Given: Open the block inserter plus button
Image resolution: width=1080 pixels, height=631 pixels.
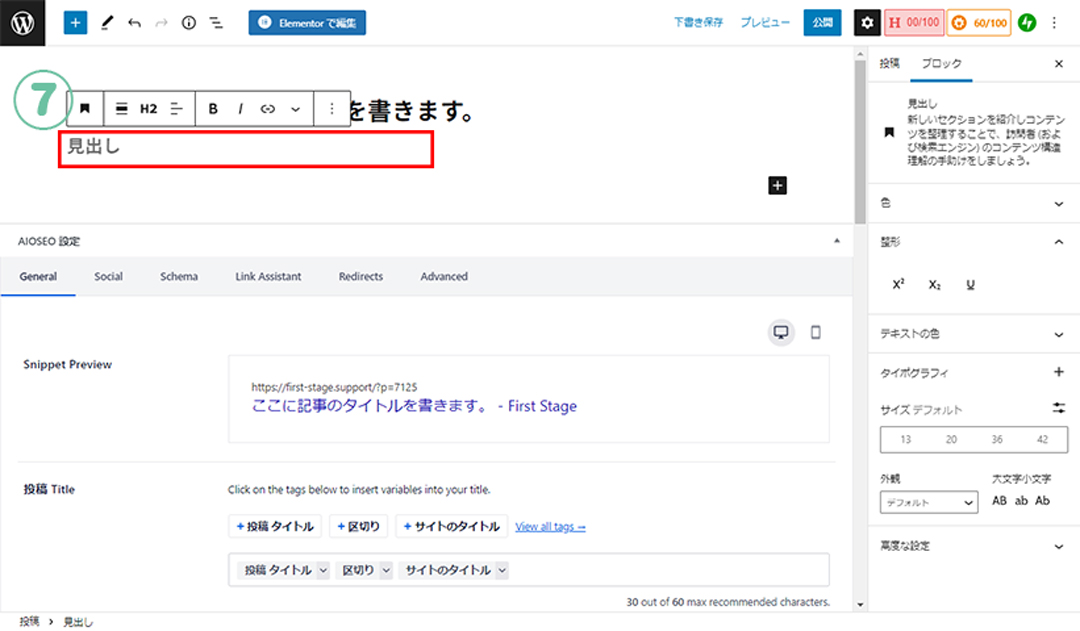Looking at the screenshot, I should [x=76, y=22].
